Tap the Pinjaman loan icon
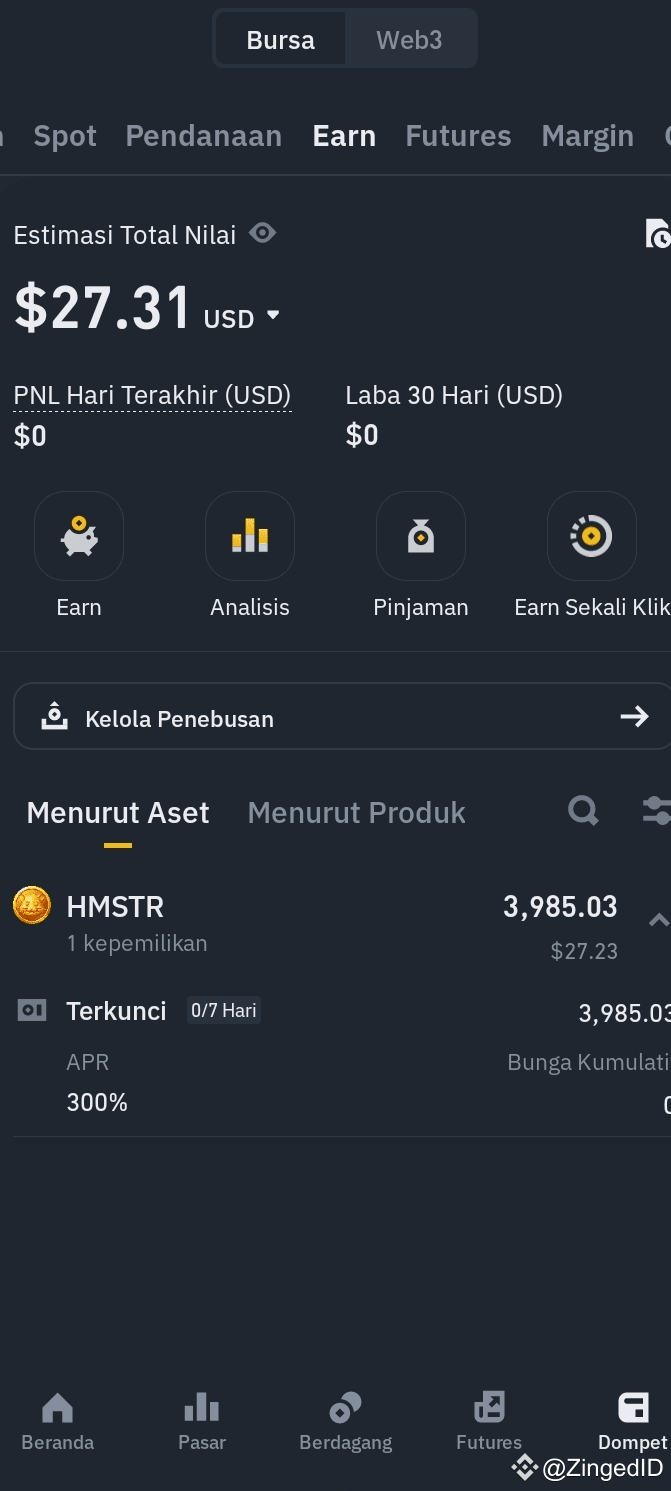Screen dimensions: 671x1491 coord(421,537)
